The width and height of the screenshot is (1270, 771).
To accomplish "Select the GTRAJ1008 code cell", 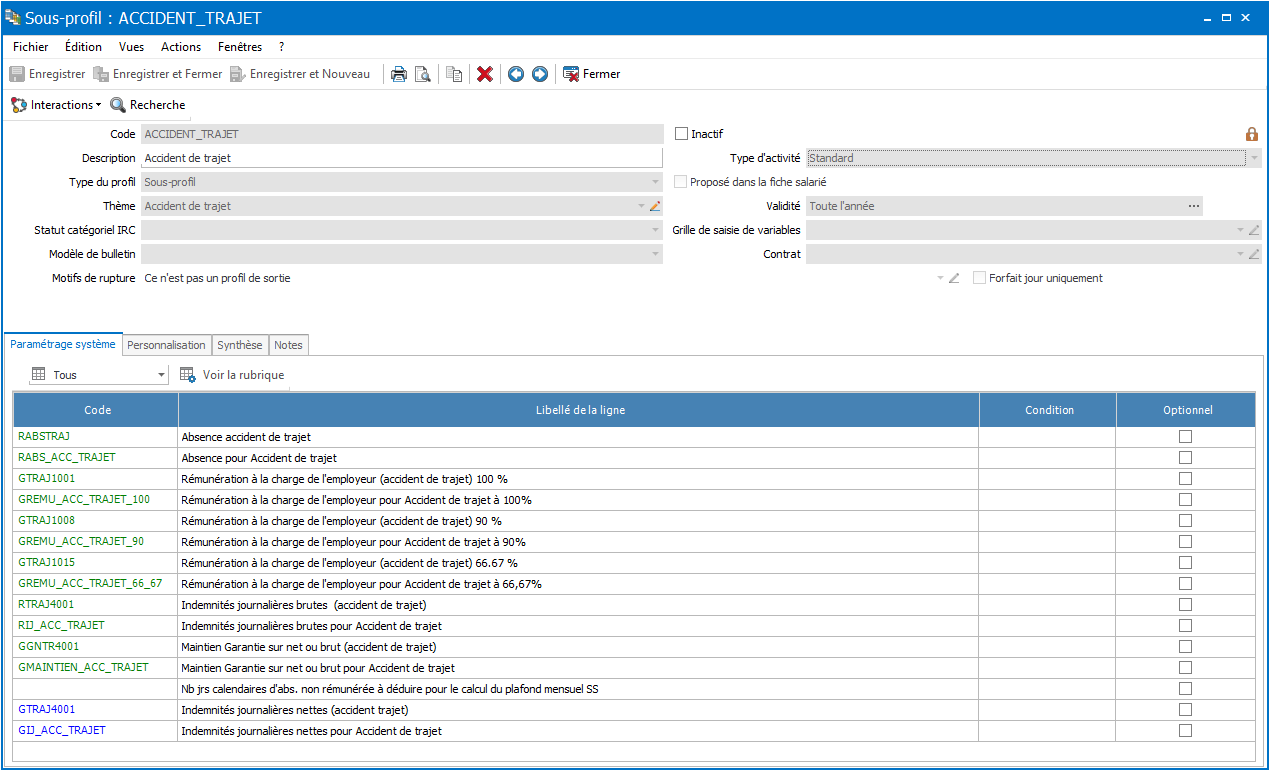I will pos(96,521).
